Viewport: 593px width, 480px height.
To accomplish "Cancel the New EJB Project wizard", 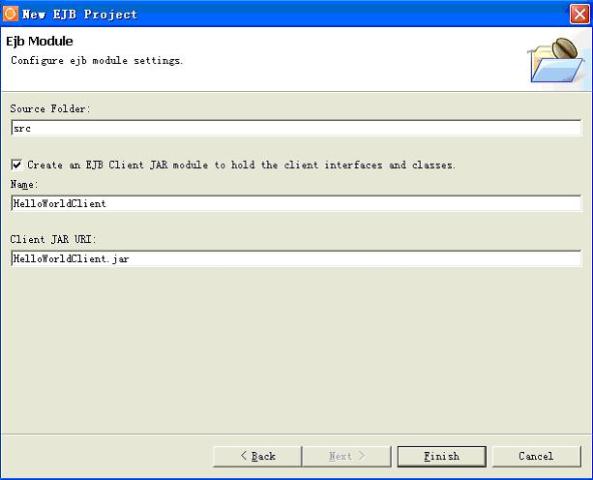I will coord(536,456).
